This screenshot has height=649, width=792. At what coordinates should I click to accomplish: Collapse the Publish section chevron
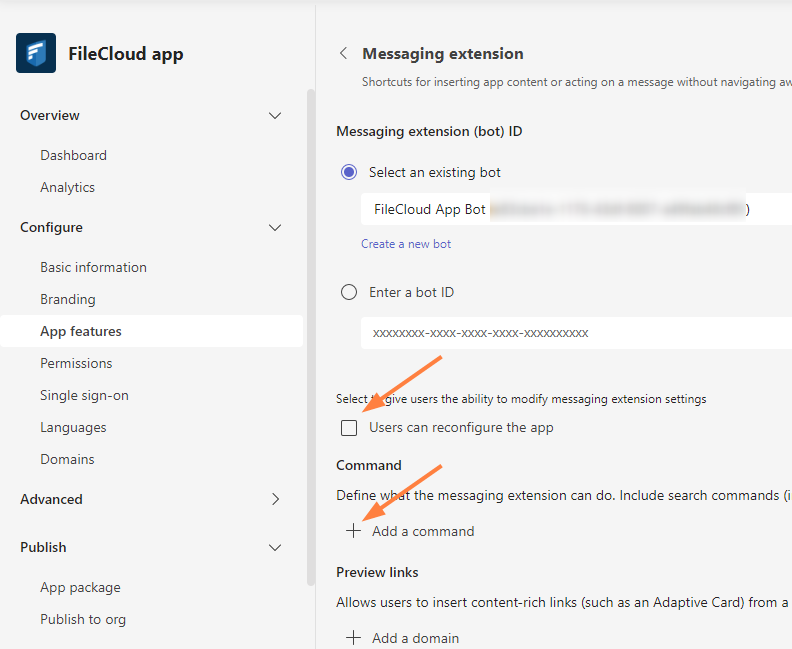coord(275,548)
